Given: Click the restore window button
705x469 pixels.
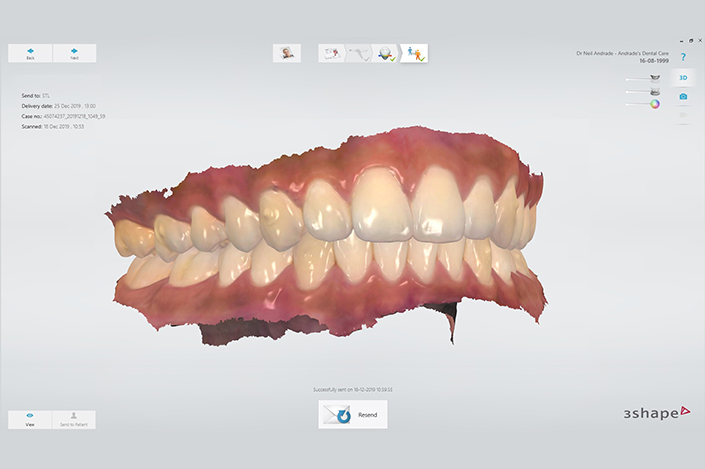Looking at the screenshot, I should click(690, 41).
